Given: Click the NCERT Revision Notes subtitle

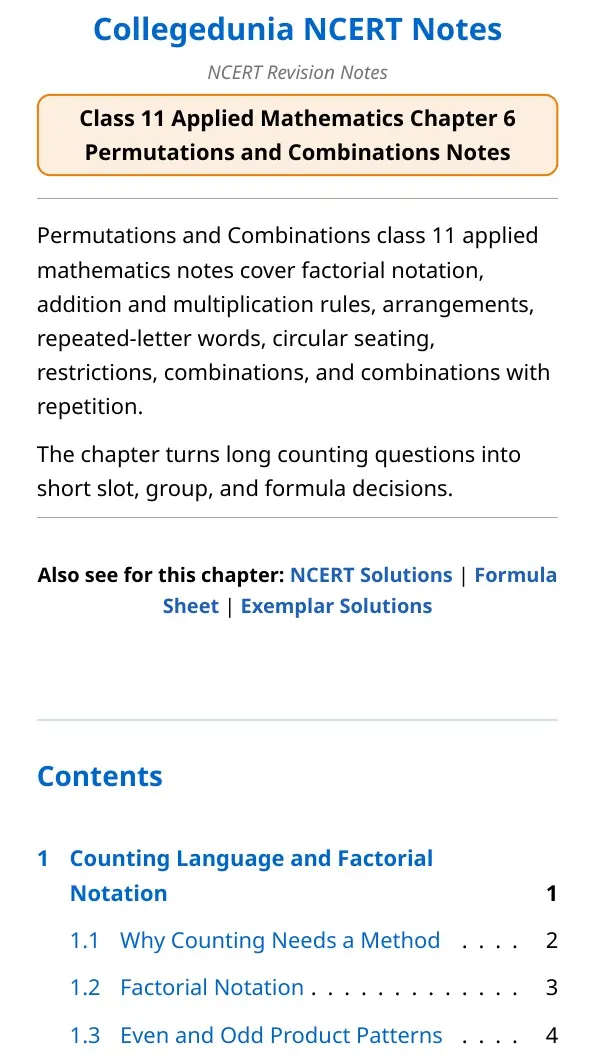Looking at the screenshot, I should coord(298,72).
